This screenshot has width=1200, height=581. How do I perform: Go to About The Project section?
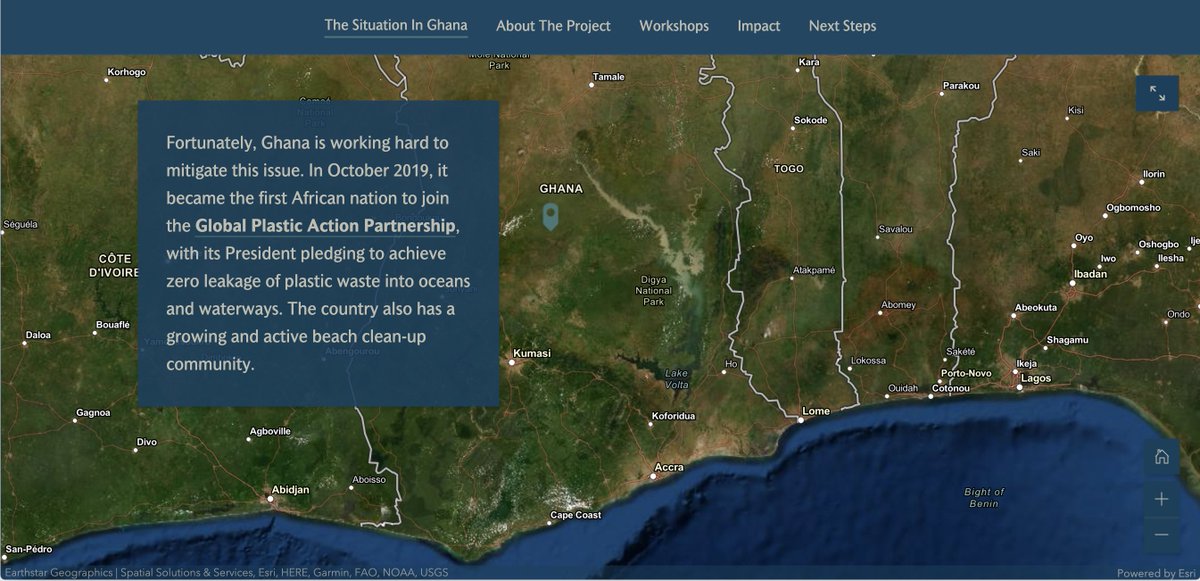coord(553,26)
